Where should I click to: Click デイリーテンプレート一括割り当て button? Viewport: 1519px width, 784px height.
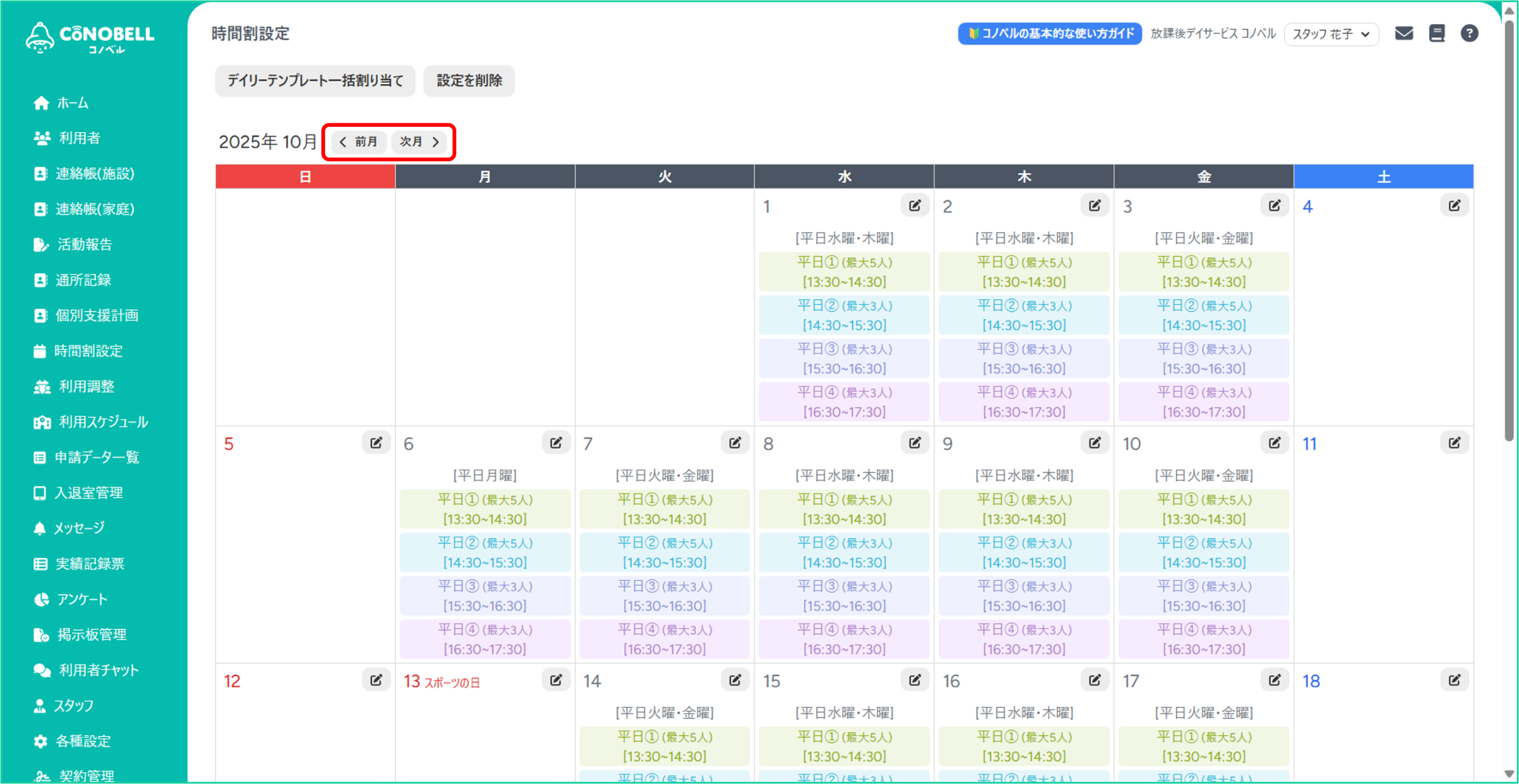pyautogui.click(x=315, y=81)
